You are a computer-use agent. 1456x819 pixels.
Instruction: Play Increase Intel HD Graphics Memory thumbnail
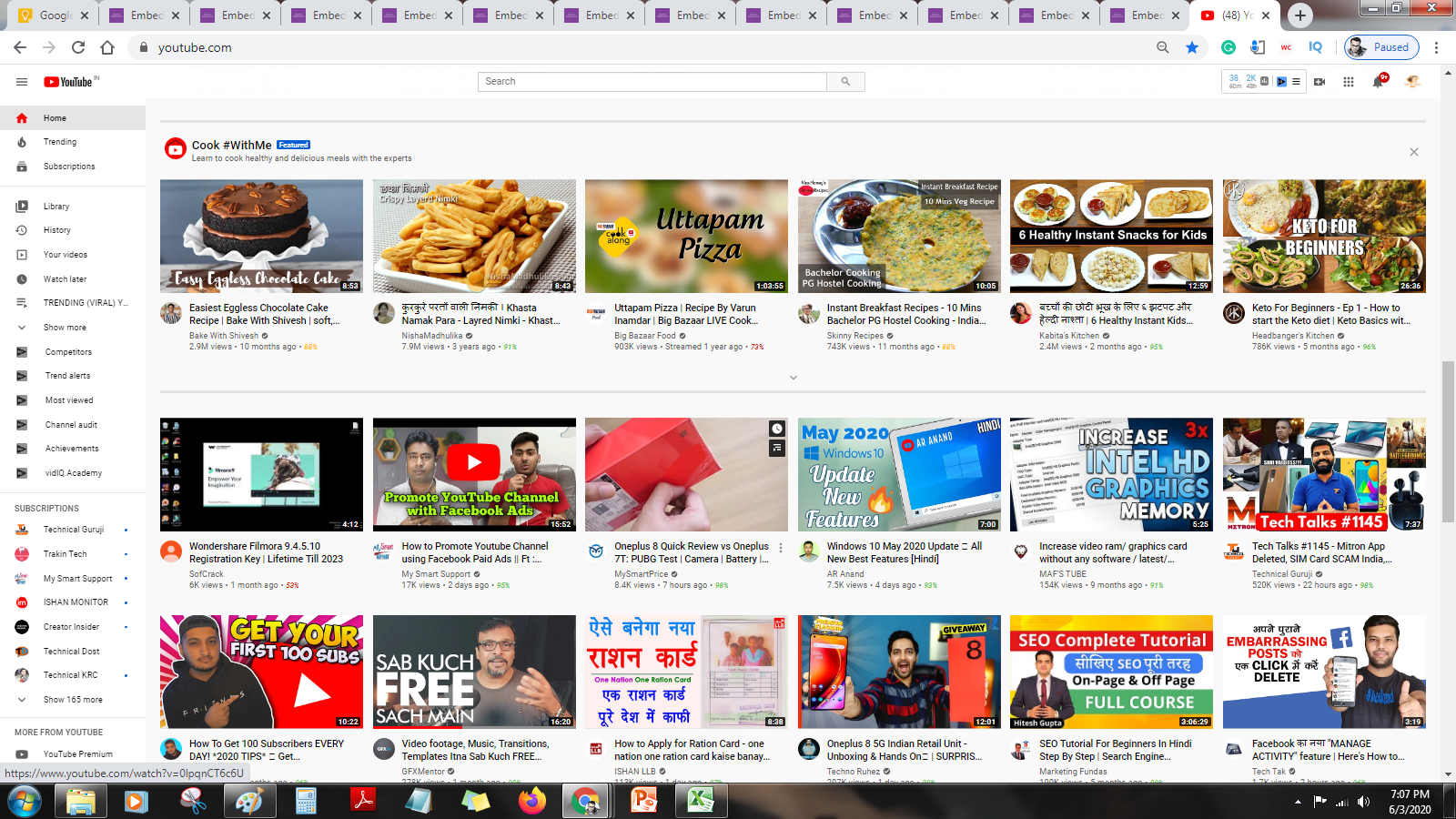(1111, 474)
